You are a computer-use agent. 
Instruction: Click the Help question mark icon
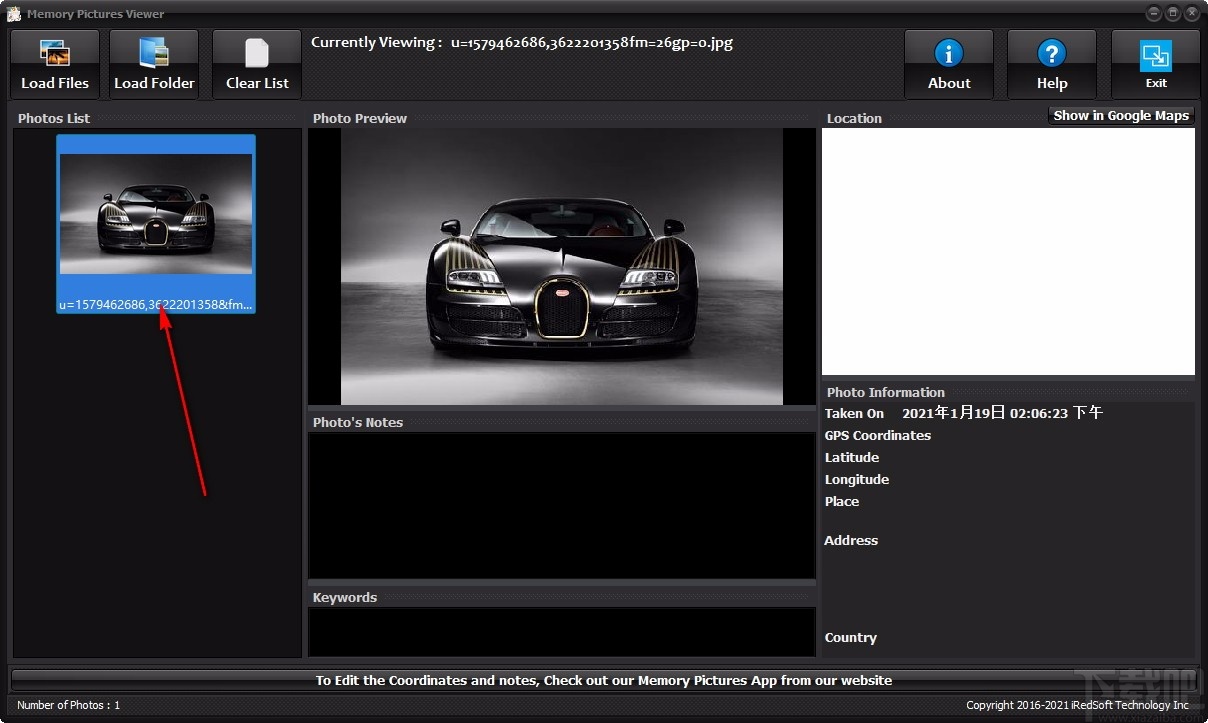click(1051, 53)
